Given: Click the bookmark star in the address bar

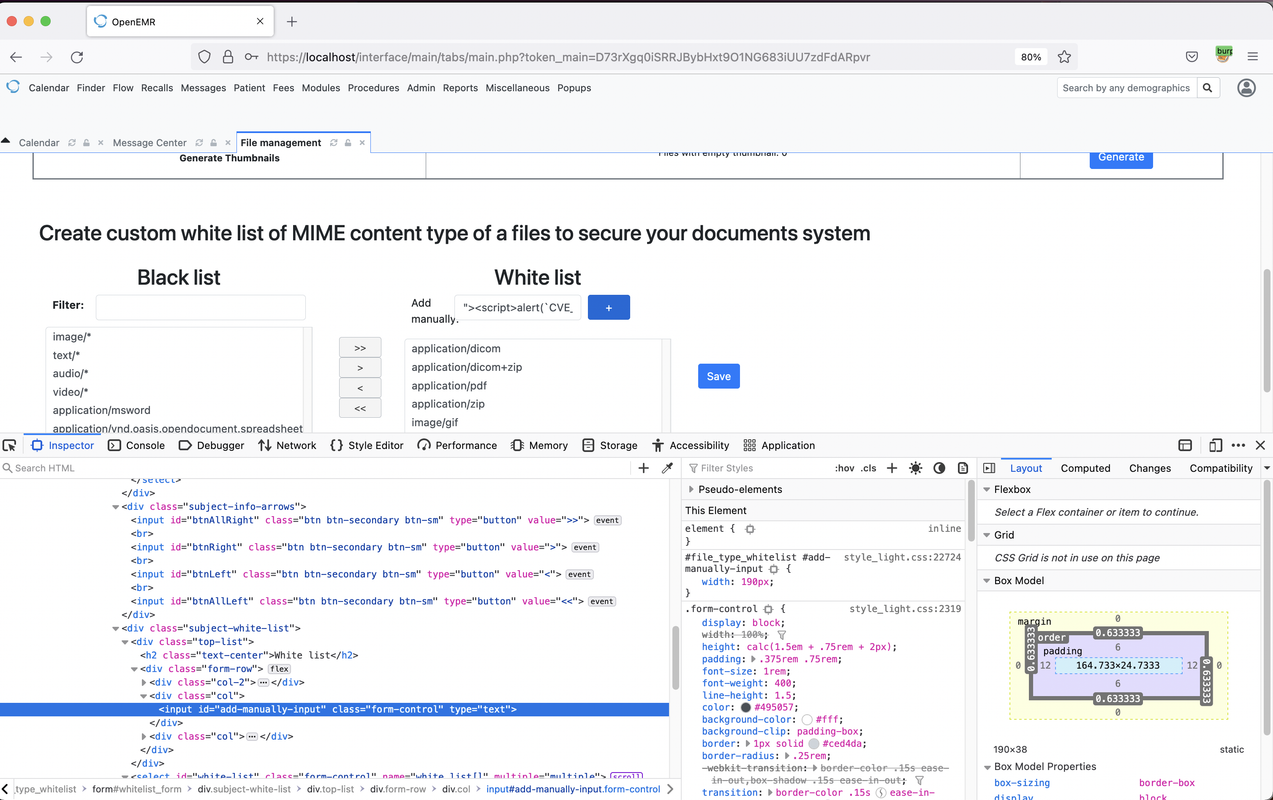Looking at the screenshot, I should click(1064, 57).
